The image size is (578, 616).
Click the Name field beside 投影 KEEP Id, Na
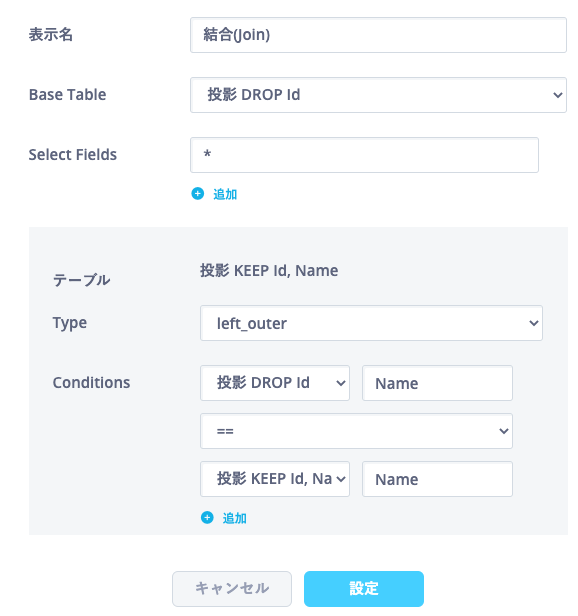437,479
